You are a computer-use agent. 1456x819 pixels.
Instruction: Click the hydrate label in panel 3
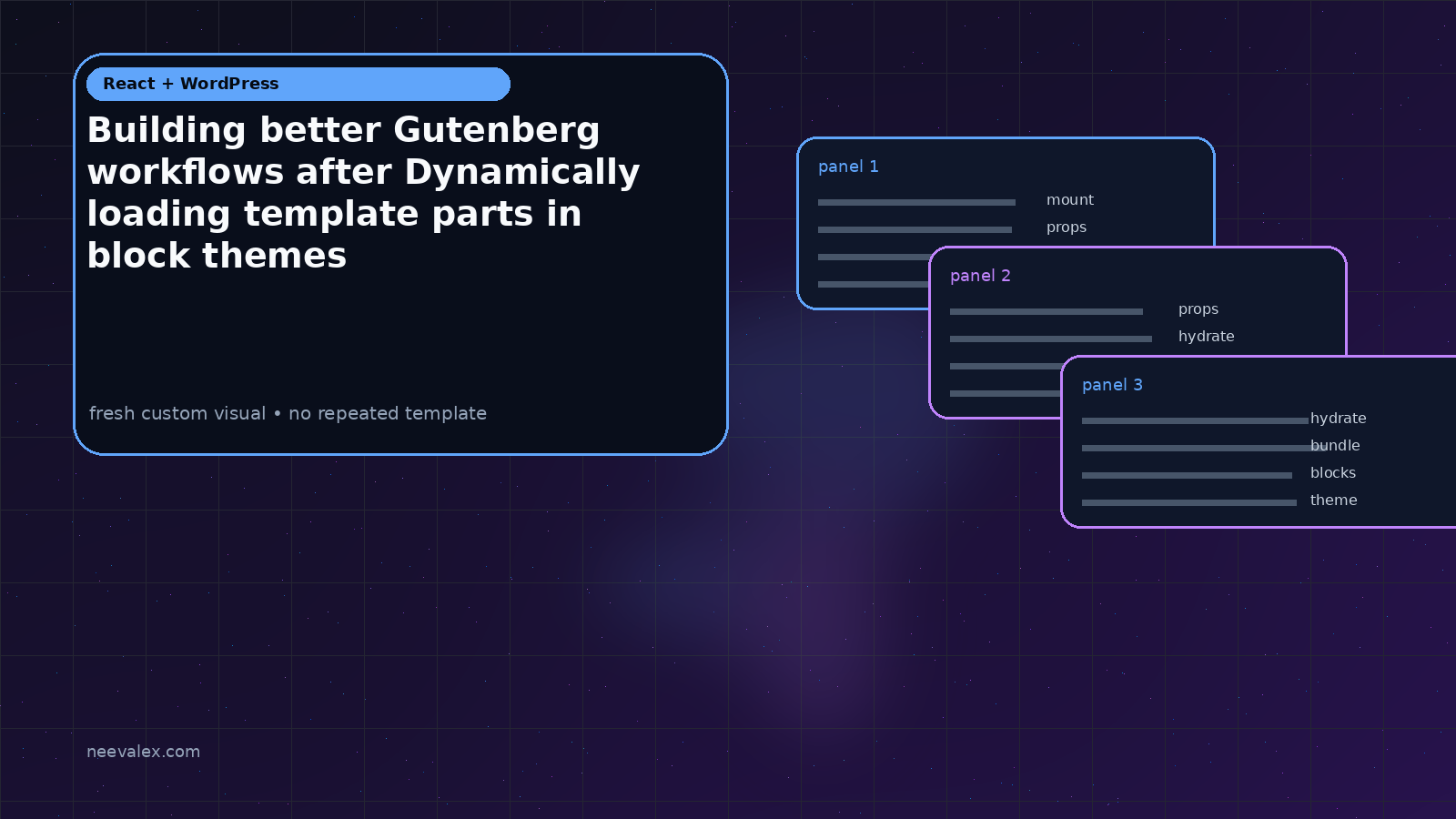pyautogui.click(x=1339, y=419)
